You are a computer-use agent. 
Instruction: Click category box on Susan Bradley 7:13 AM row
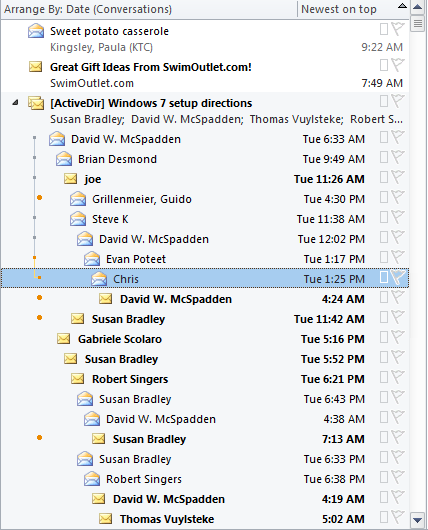pos(384,437)
